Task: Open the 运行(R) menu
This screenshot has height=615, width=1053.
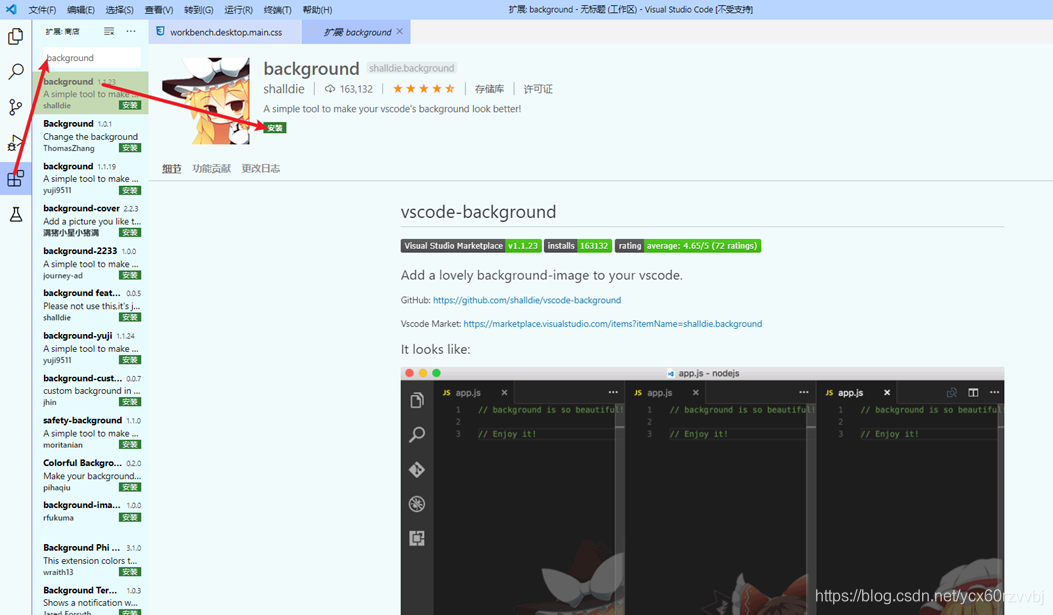Action: click(x=238, y=9)
